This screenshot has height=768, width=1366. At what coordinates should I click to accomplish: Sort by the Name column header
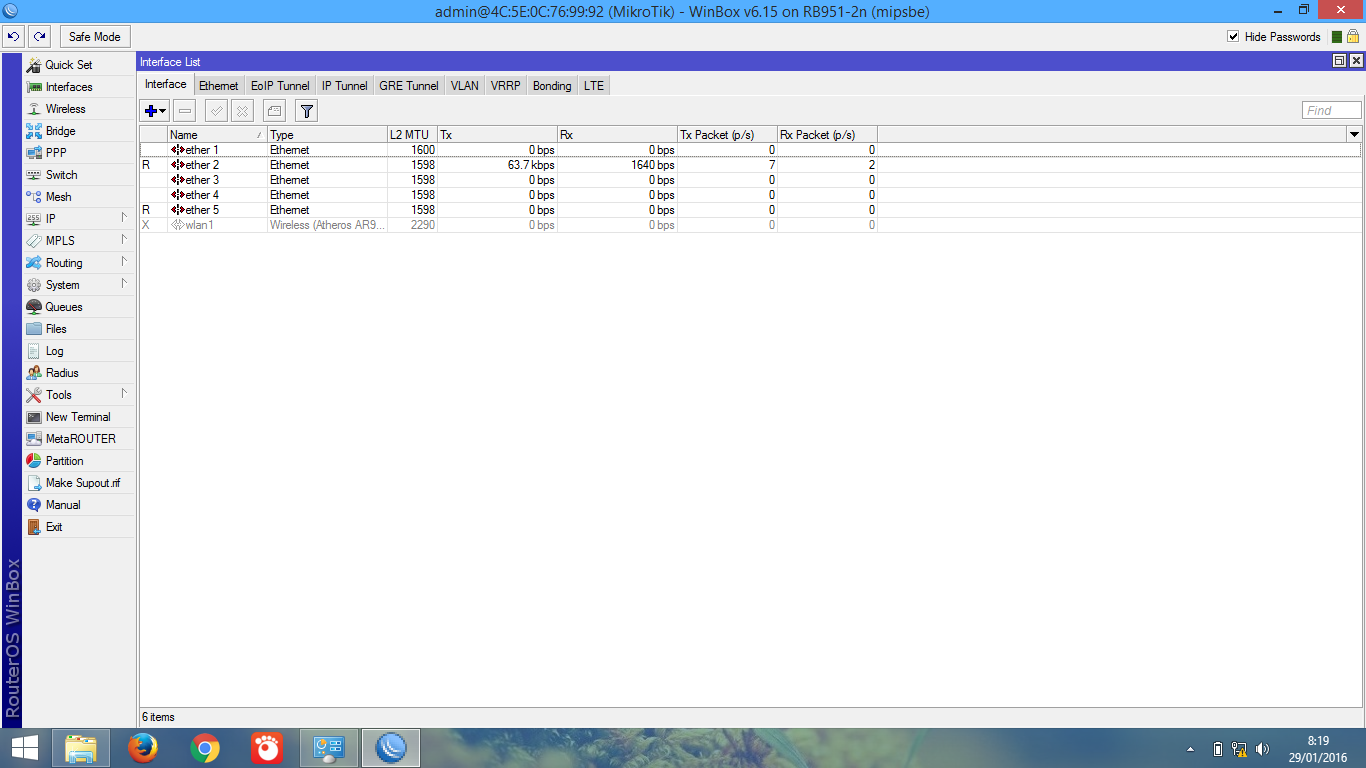coord(217,134)
